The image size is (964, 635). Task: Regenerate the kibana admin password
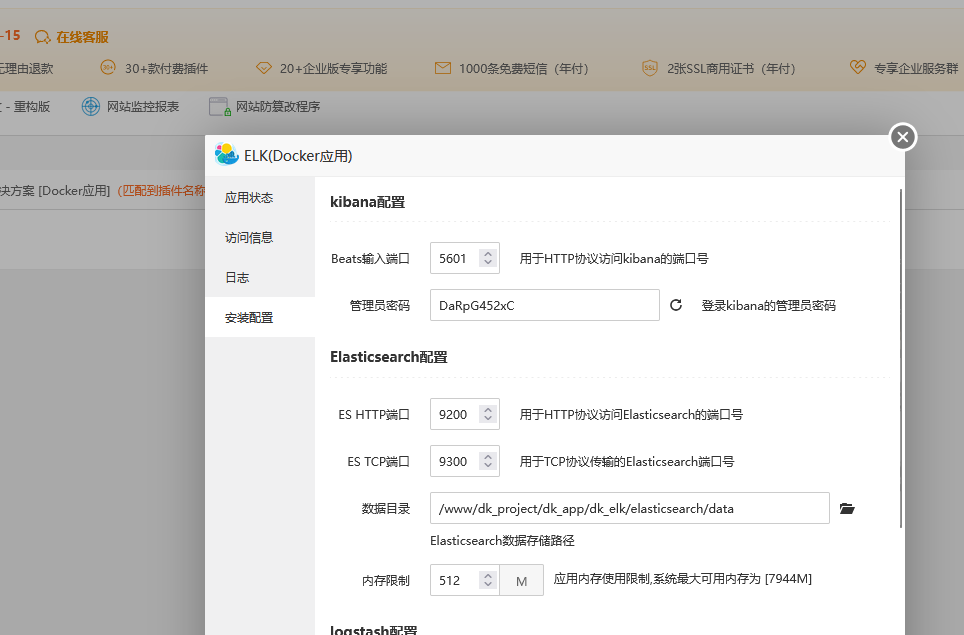tap(676, 305)
